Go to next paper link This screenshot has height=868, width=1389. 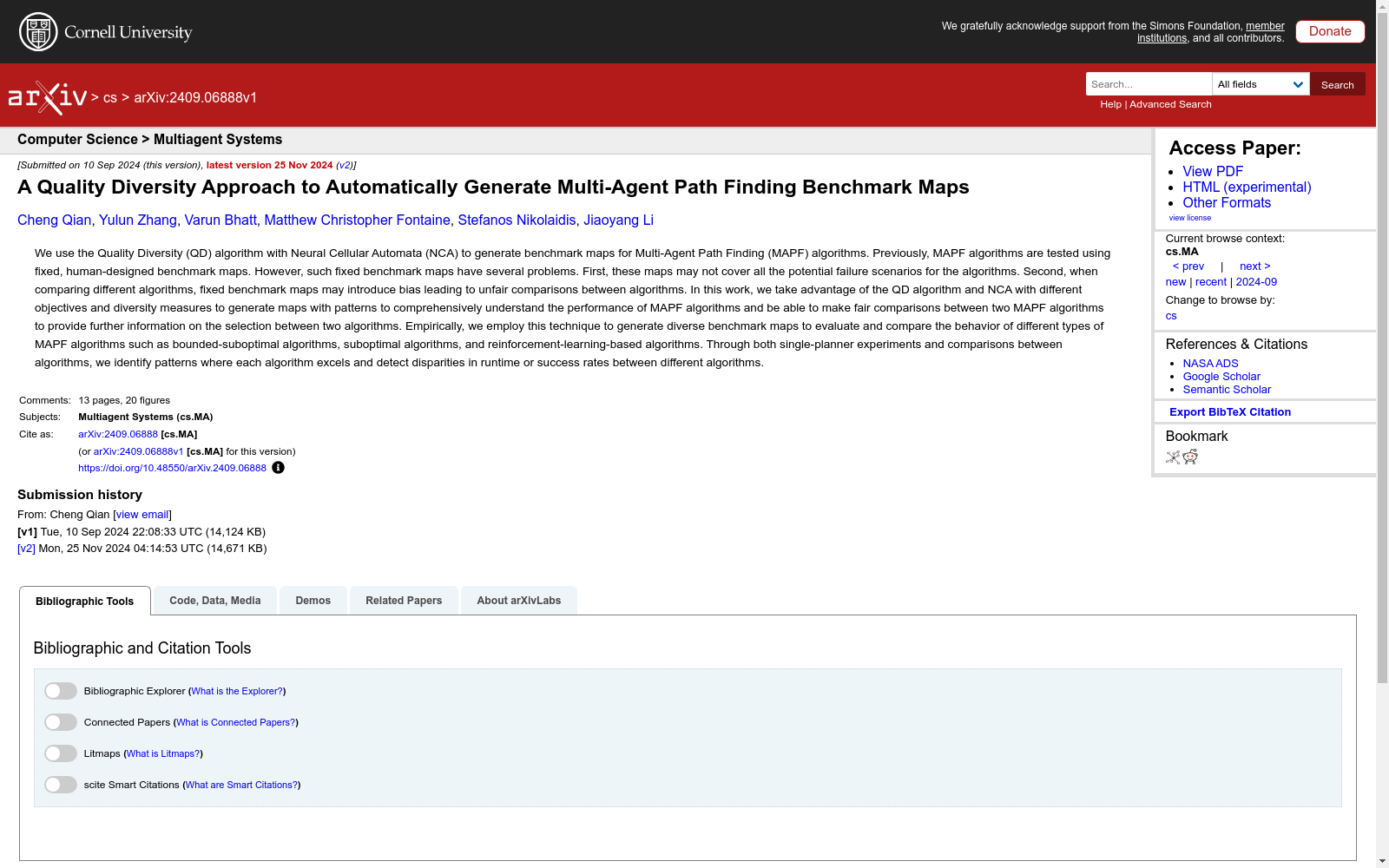tap(1255, 266)
